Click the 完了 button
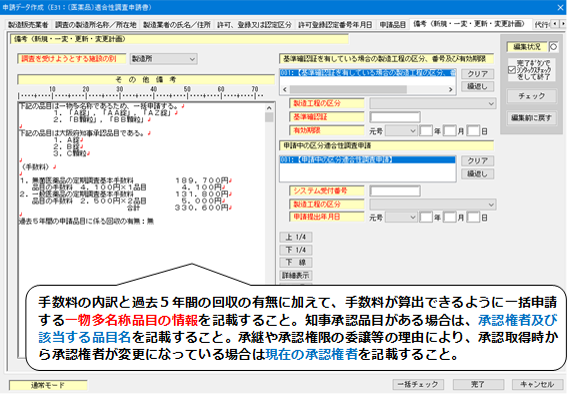This screenshot has width=568, height=394. (x=478, y=384)
